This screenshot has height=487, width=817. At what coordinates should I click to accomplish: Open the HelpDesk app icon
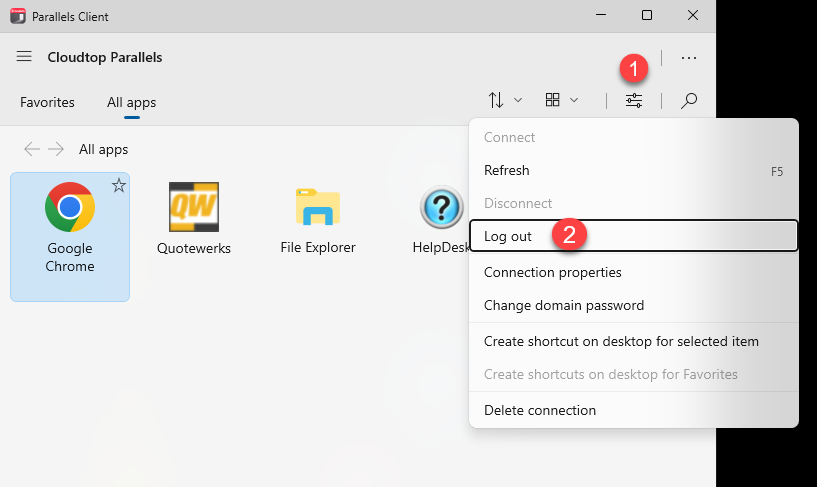click(440, 207)
